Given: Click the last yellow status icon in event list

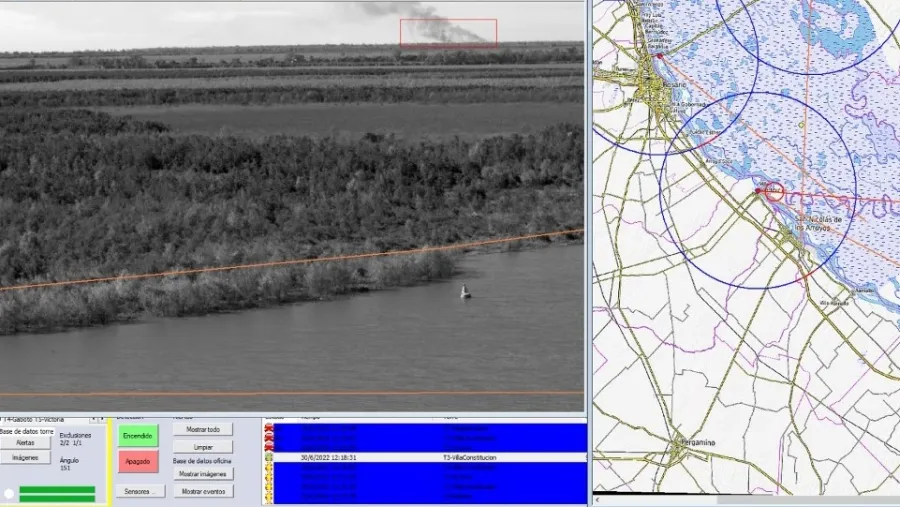Looking at the screenshot, I should tap(269, 496).
